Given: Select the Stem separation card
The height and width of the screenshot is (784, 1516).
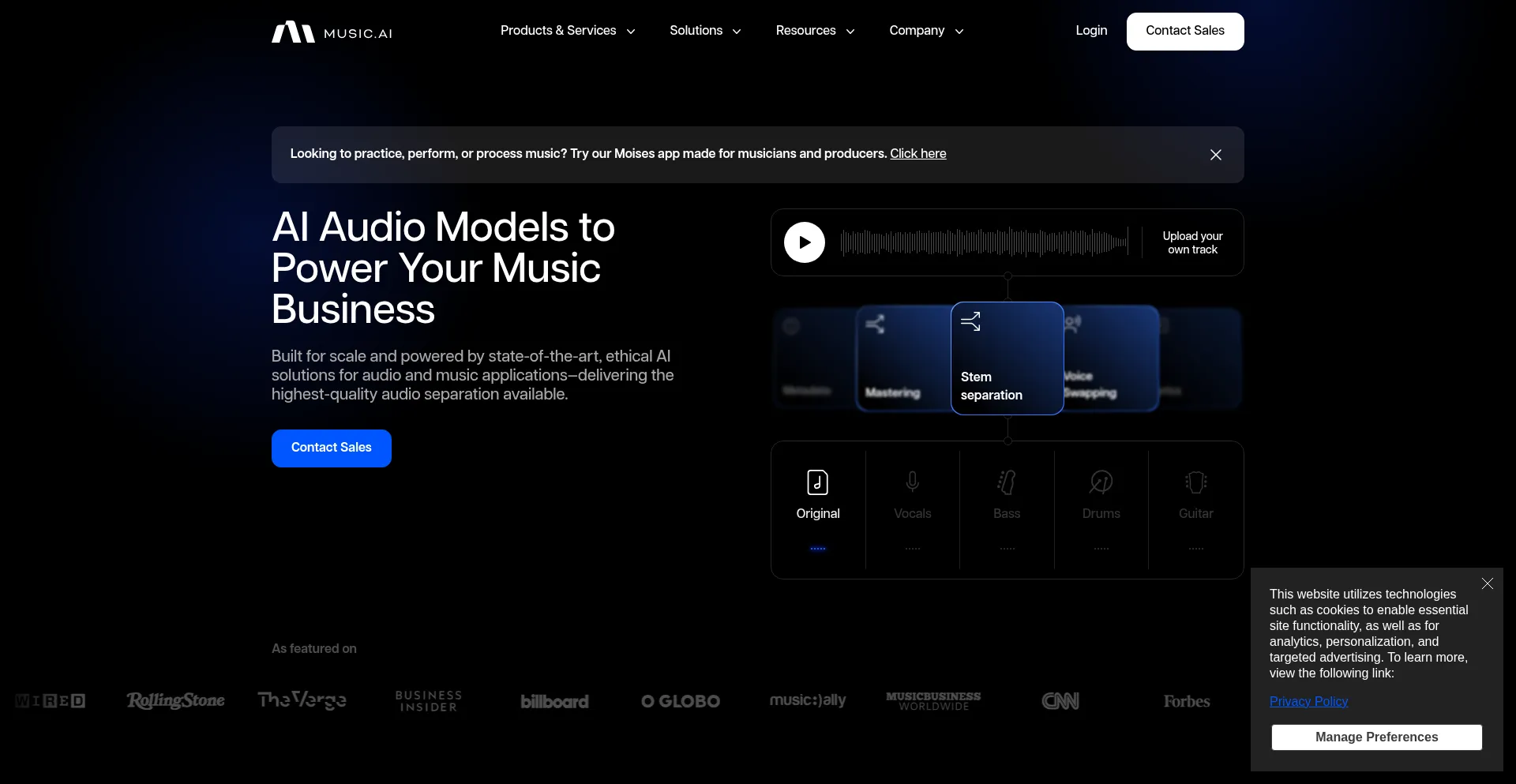Looking at the screenshot, I should tap(1007, 358).
